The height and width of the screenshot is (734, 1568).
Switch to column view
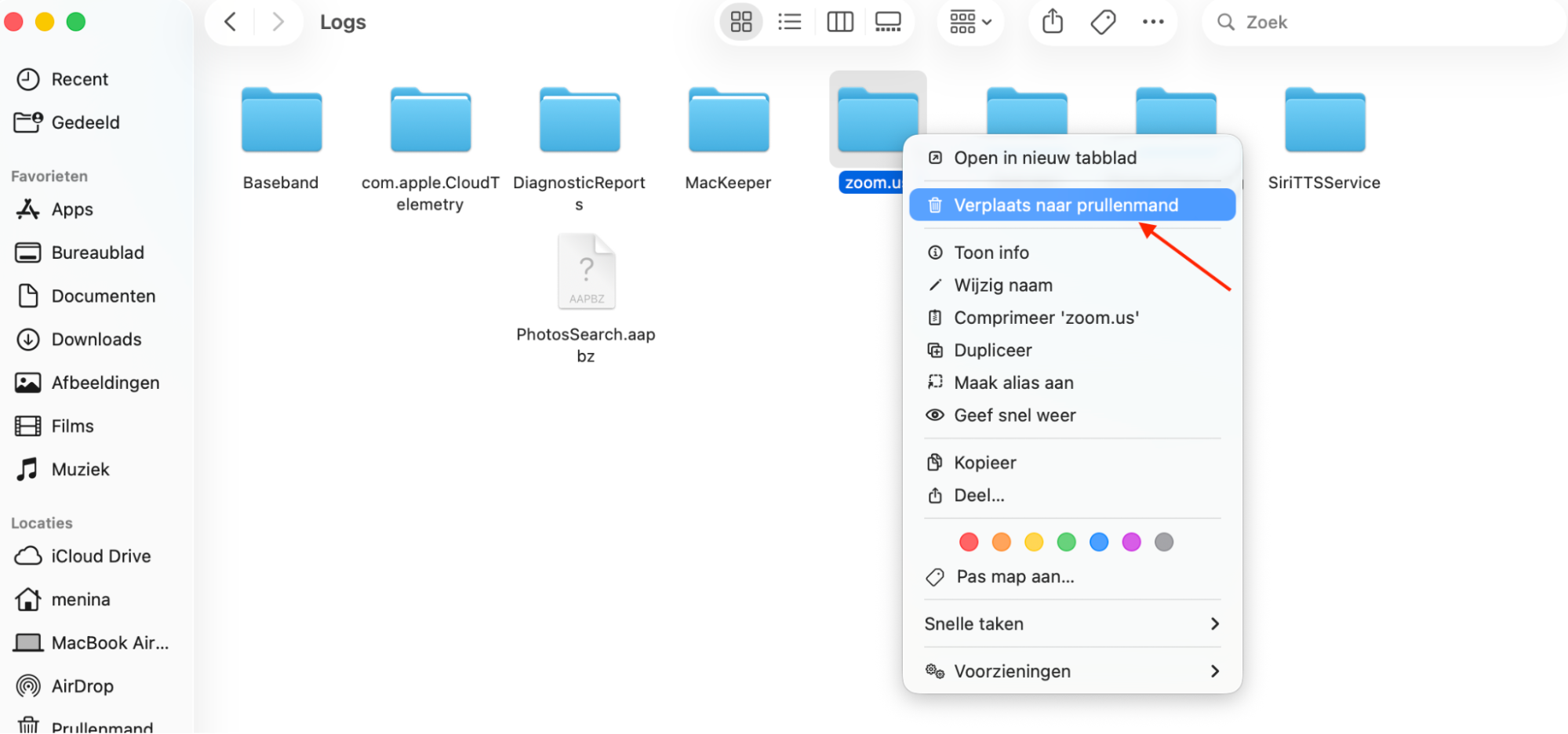click(839, 21)
